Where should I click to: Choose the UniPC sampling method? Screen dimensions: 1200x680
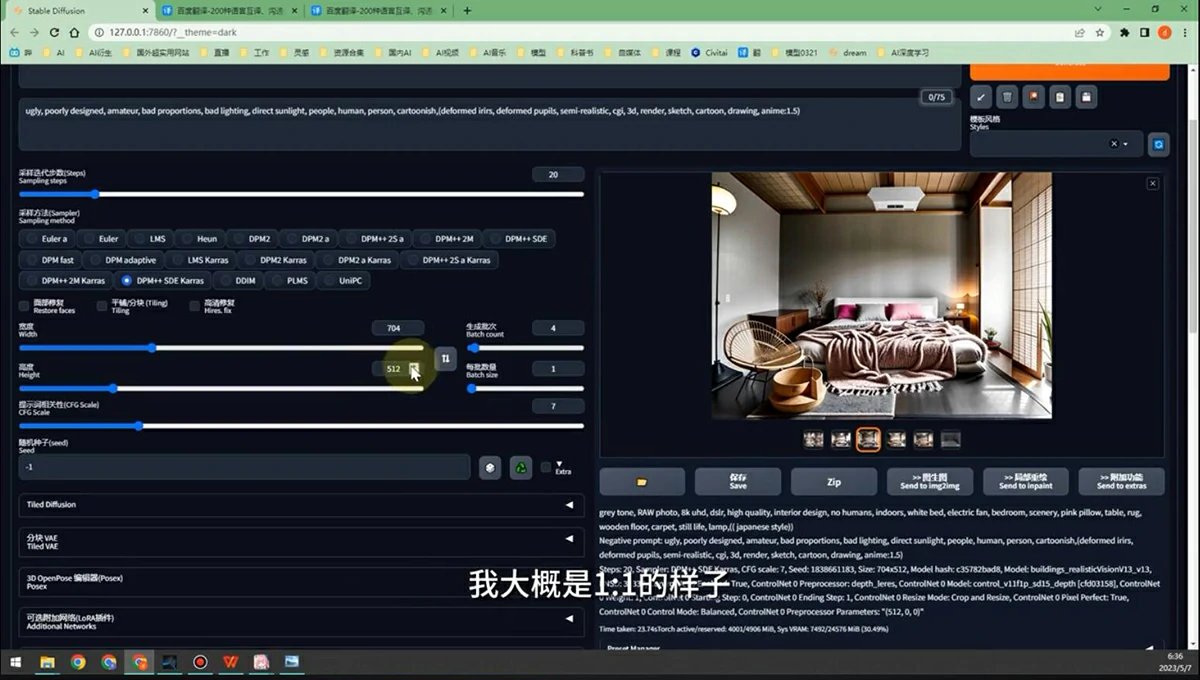[x=342, y=281]
